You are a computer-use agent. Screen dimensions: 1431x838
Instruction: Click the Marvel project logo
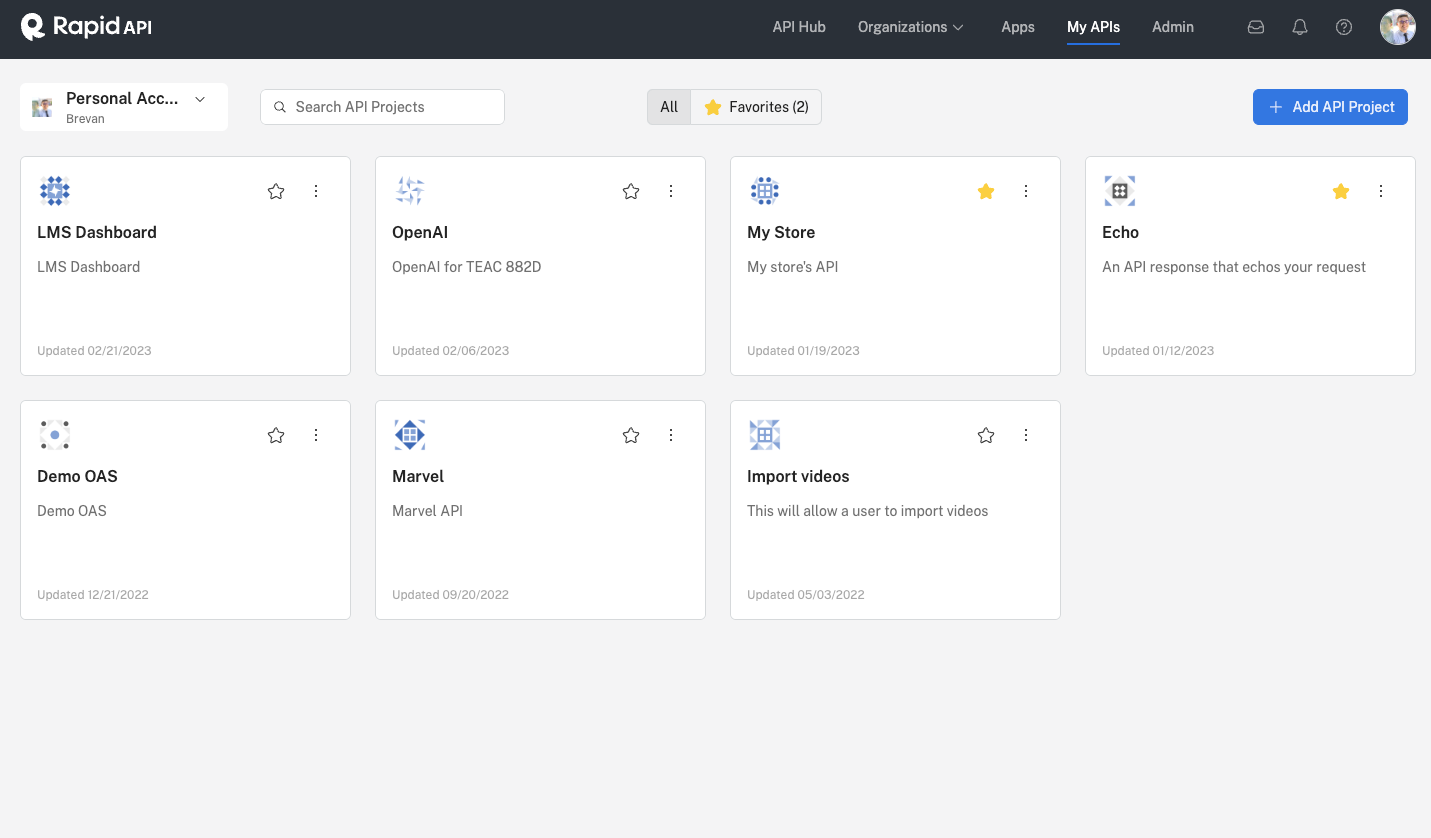(x=410, y=435)
